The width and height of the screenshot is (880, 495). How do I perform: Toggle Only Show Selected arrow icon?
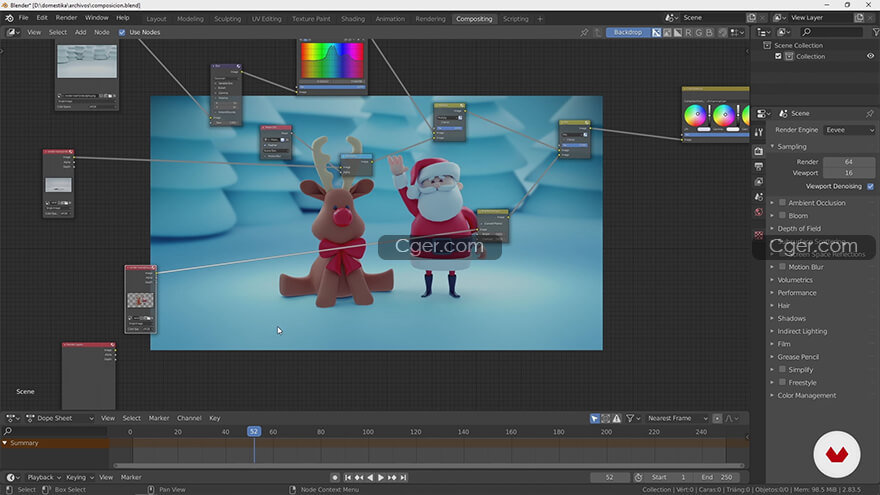[594, 418]
